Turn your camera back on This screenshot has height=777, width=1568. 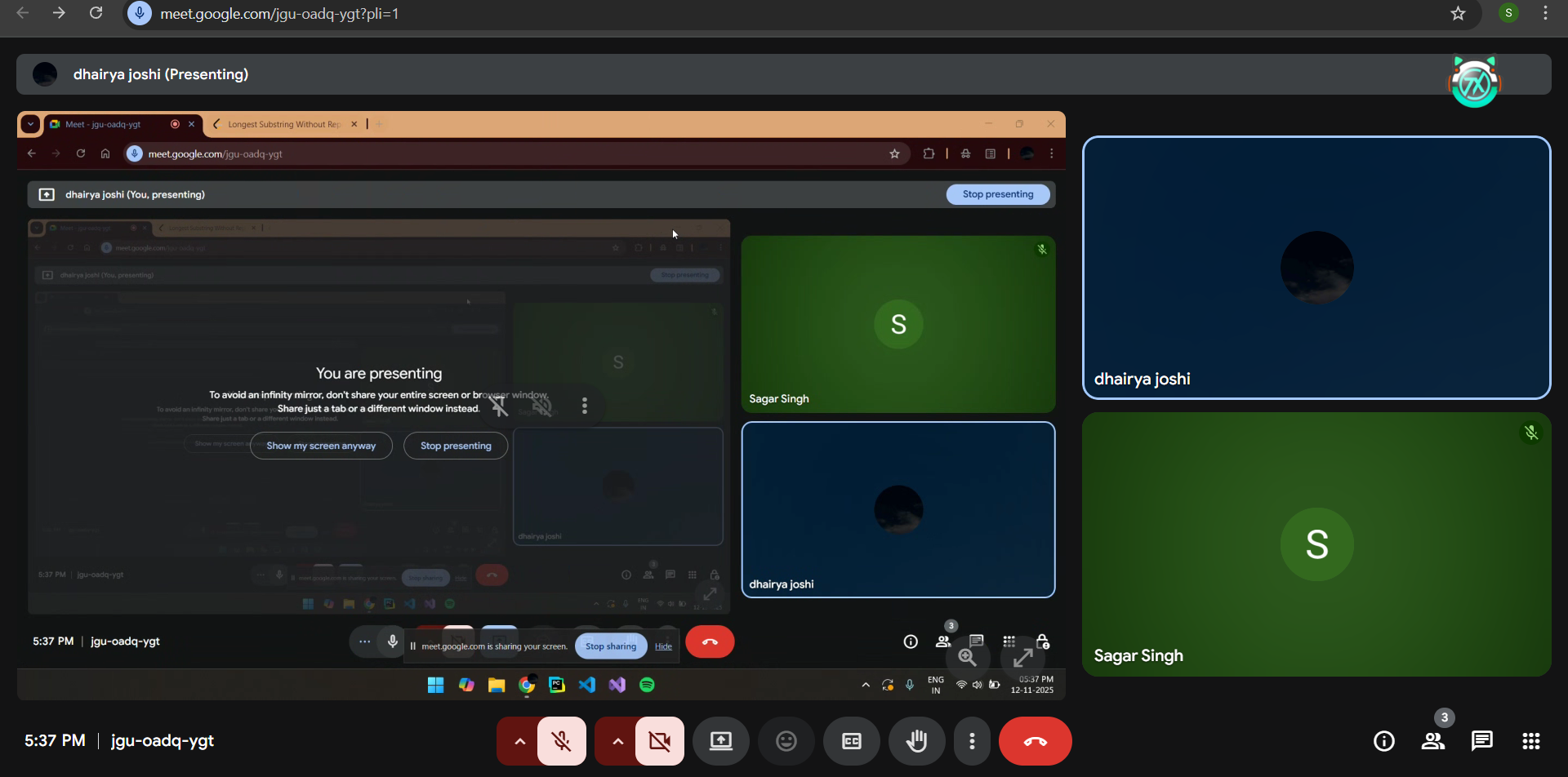pyautogui.click(x=659, y=740)
